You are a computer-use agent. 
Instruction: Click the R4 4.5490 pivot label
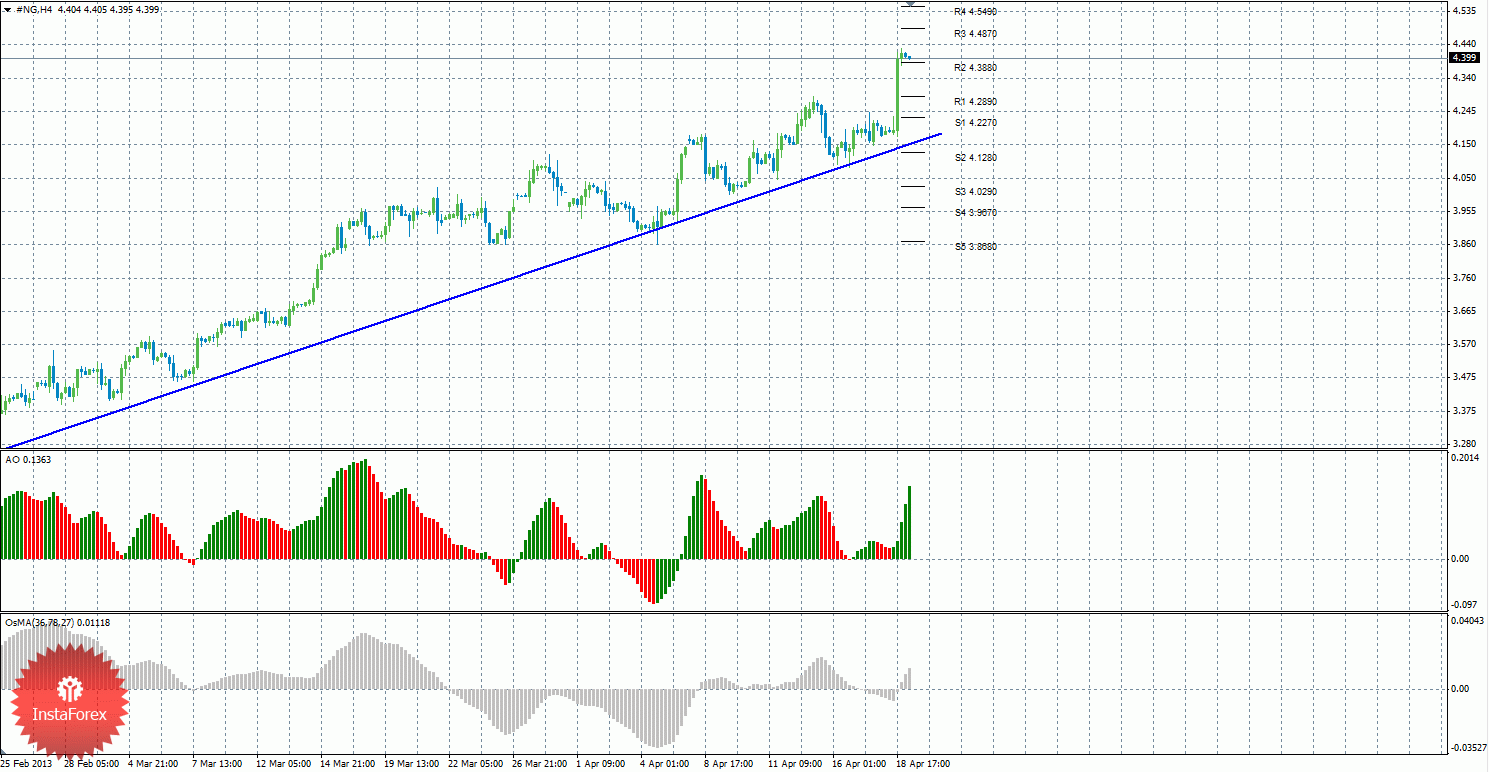tap(975, 12)
